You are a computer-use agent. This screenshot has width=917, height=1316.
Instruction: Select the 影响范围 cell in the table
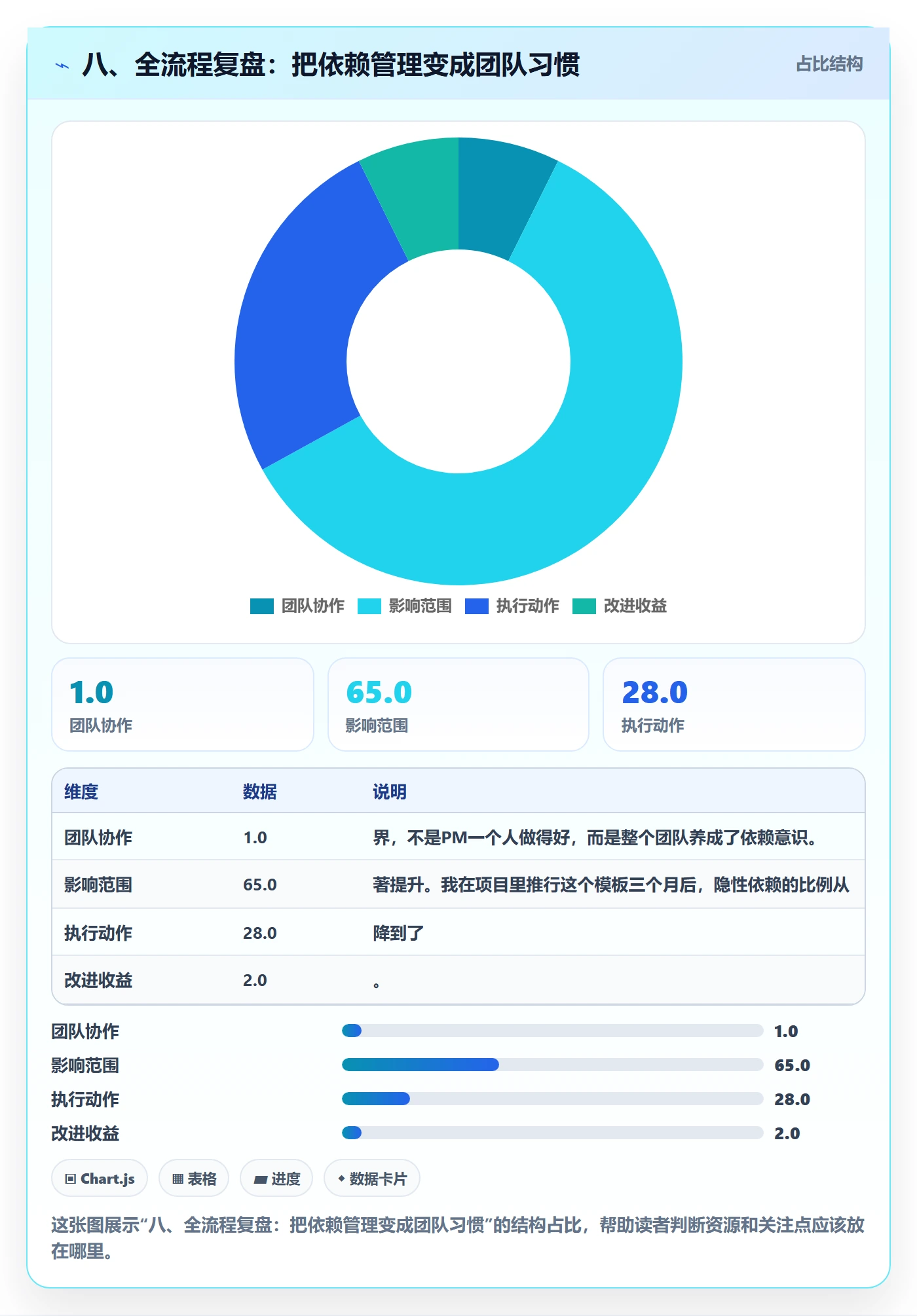click(x=98, y=885)
